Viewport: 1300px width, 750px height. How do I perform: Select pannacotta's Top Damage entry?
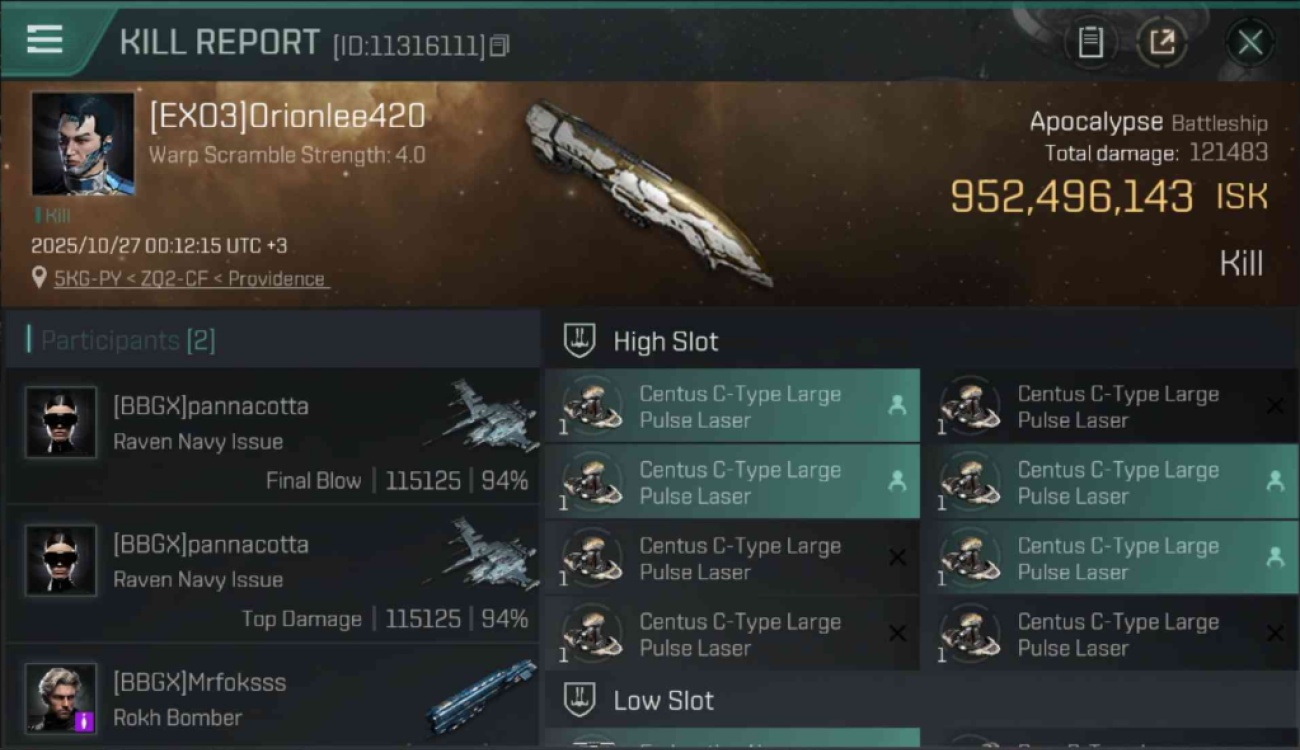pyautogui.click(x=272, y=574)
